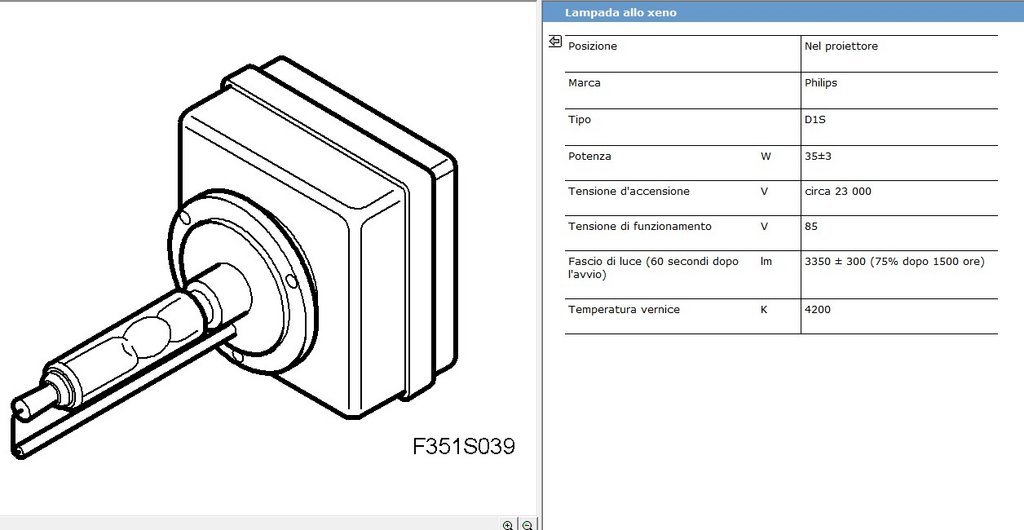1024x530 pixels.
Task: Select the 'Philips' value cell
Action: coord(821,83)
